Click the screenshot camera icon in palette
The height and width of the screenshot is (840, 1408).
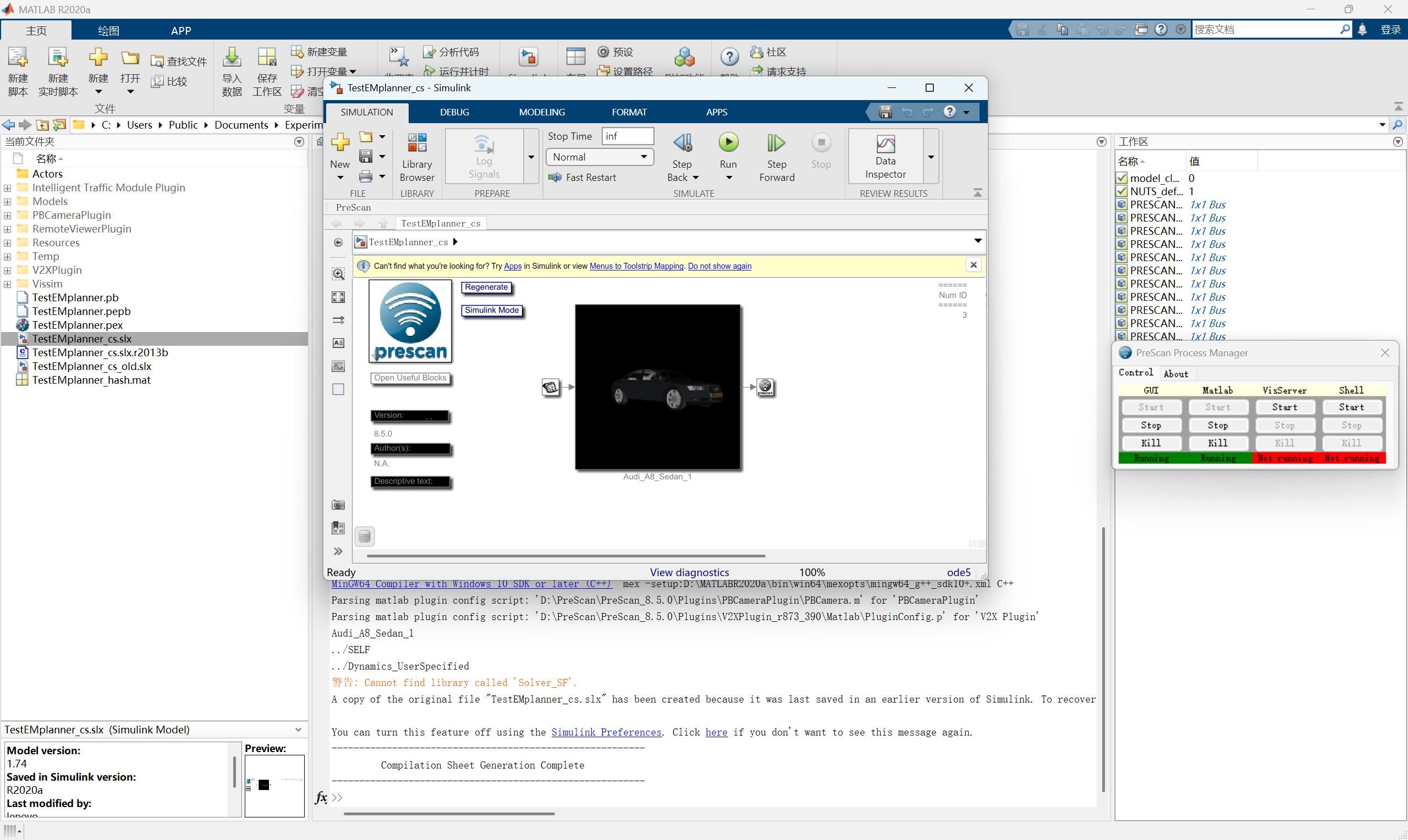point(338,505)
